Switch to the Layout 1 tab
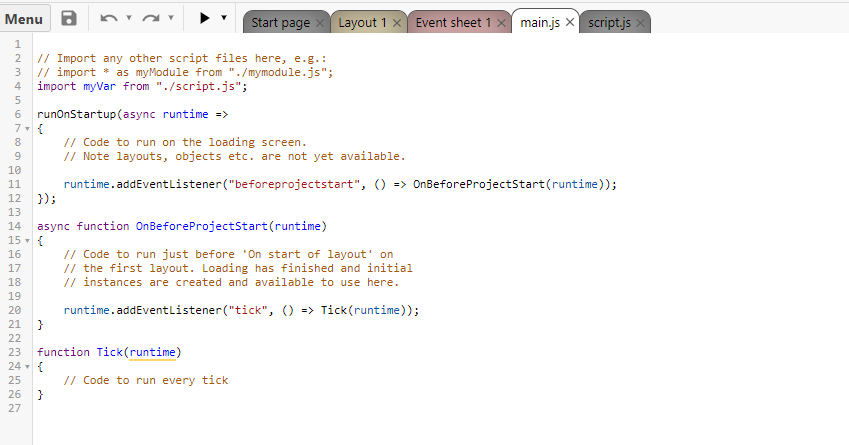849x445 pixels. click(x=362, y=23)
